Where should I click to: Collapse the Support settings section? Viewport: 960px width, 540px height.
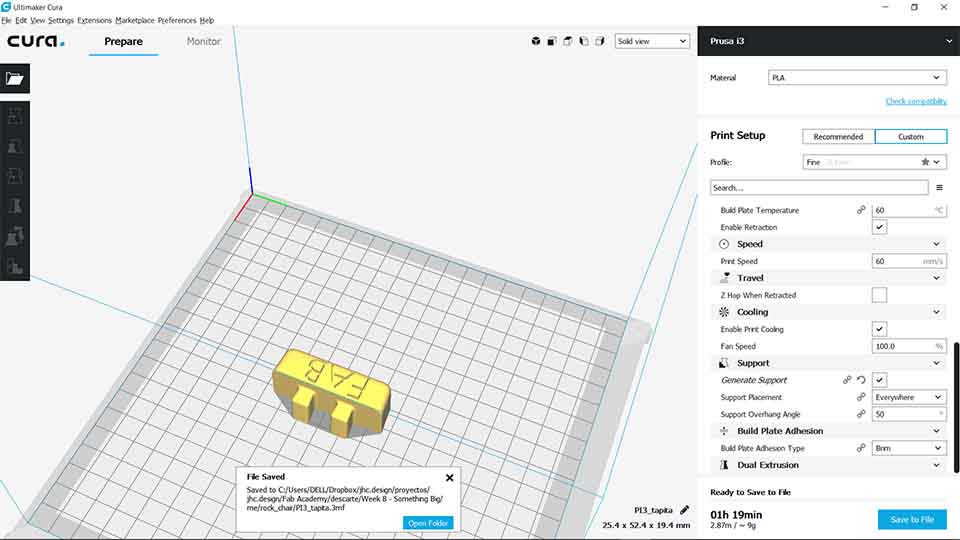828,363
